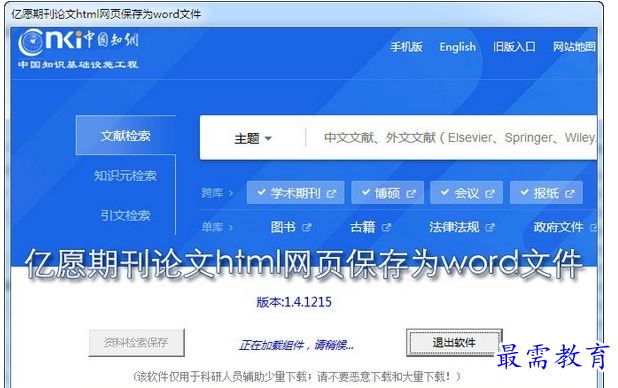This screenshot has width=618, height=388.
Task: Open the 主题 search field dropdown
Action: click(253, 138)
